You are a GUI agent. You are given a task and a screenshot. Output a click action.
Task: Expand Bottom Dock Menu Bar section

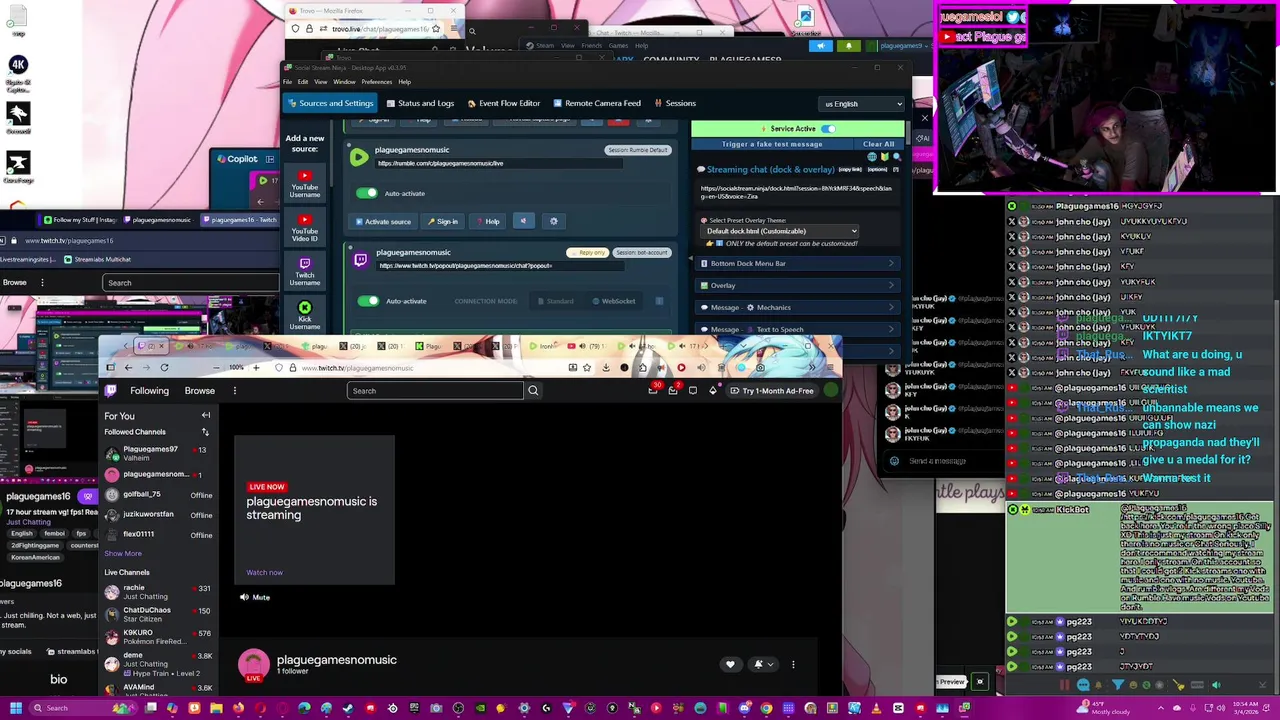(799, 263)
